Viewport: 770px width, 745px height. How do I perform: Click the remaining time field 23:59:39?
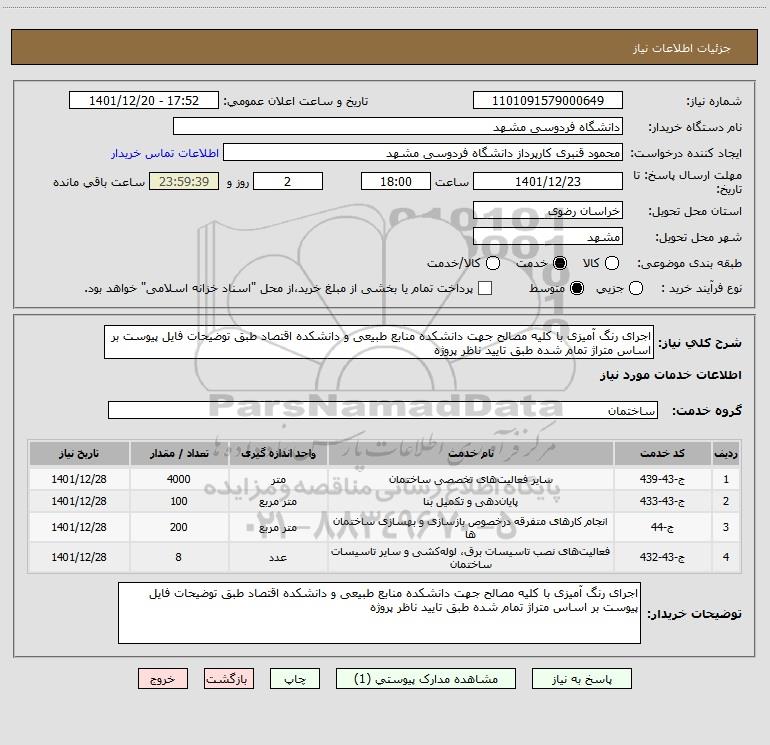[184, 181]
